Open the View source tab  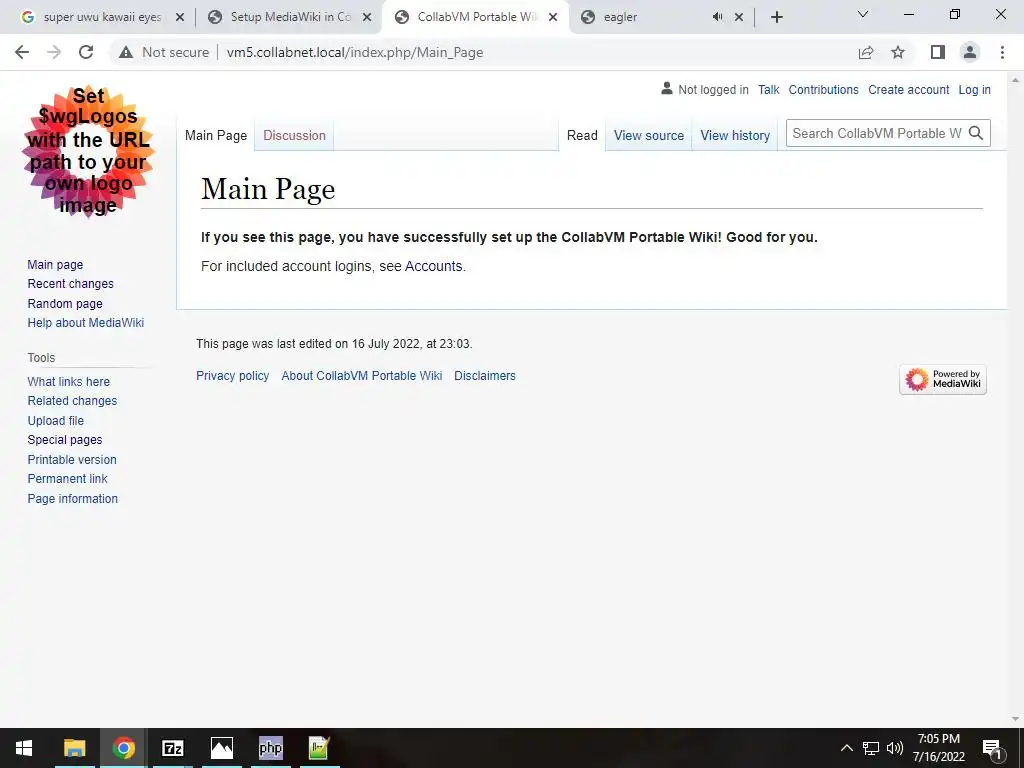tap(648, 135)
